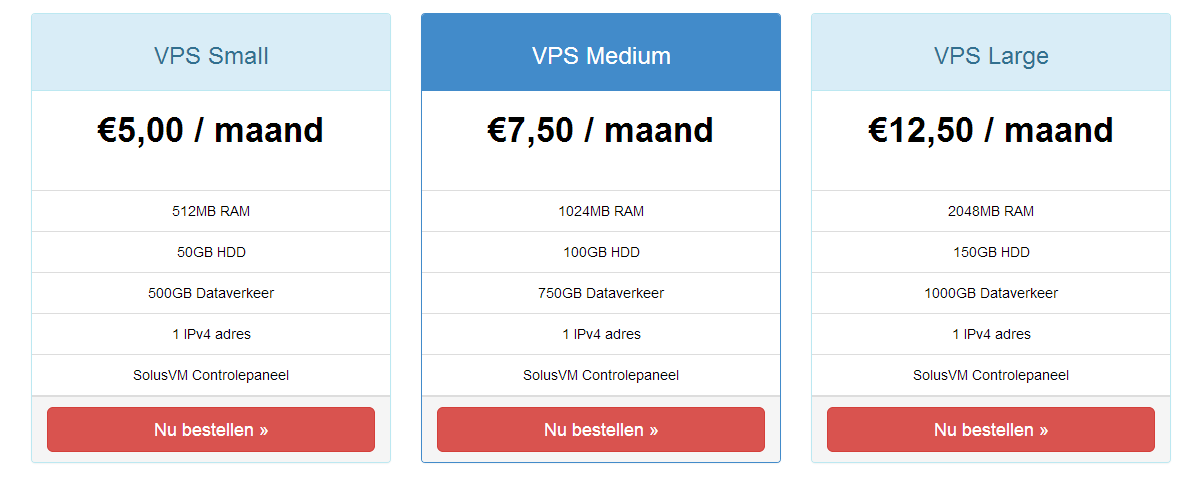Screen dimensions: 1200x488
Task: Order the VPS Small plan
Action: [x=211, y=429]
